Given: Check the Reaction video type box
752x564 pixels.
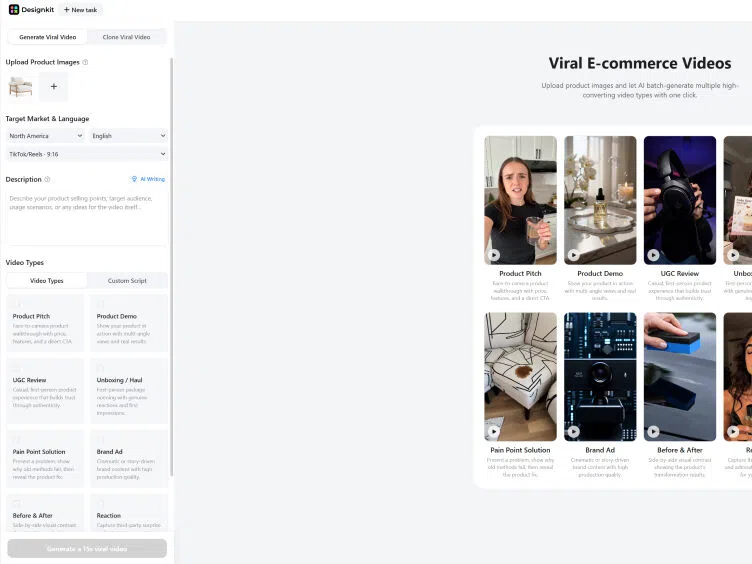Looking at the screenshot, I should click(101, 504).
